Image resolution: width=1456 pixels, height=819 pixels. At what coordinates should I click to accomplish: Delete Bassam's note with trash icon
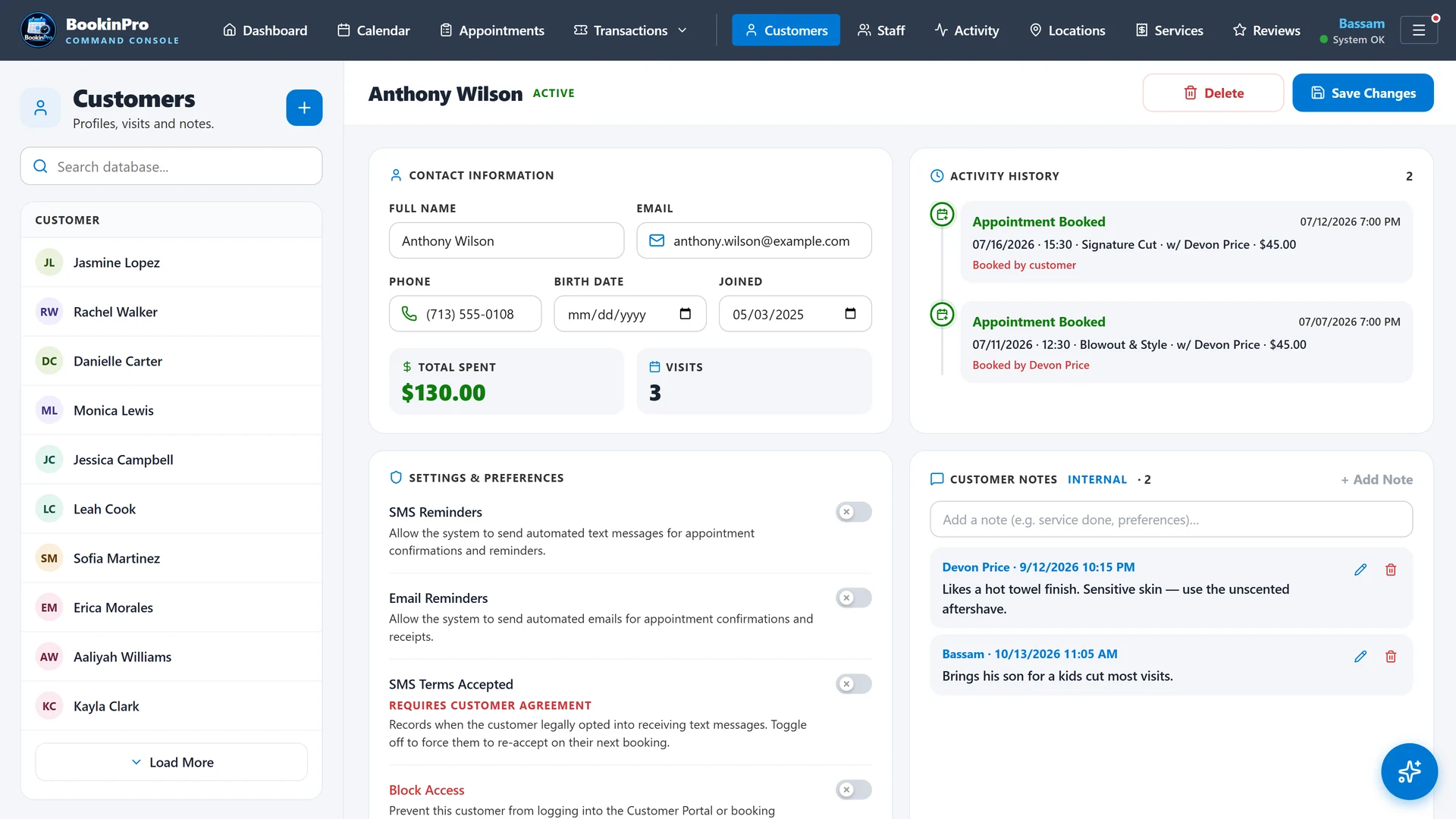coord(1391,657)
